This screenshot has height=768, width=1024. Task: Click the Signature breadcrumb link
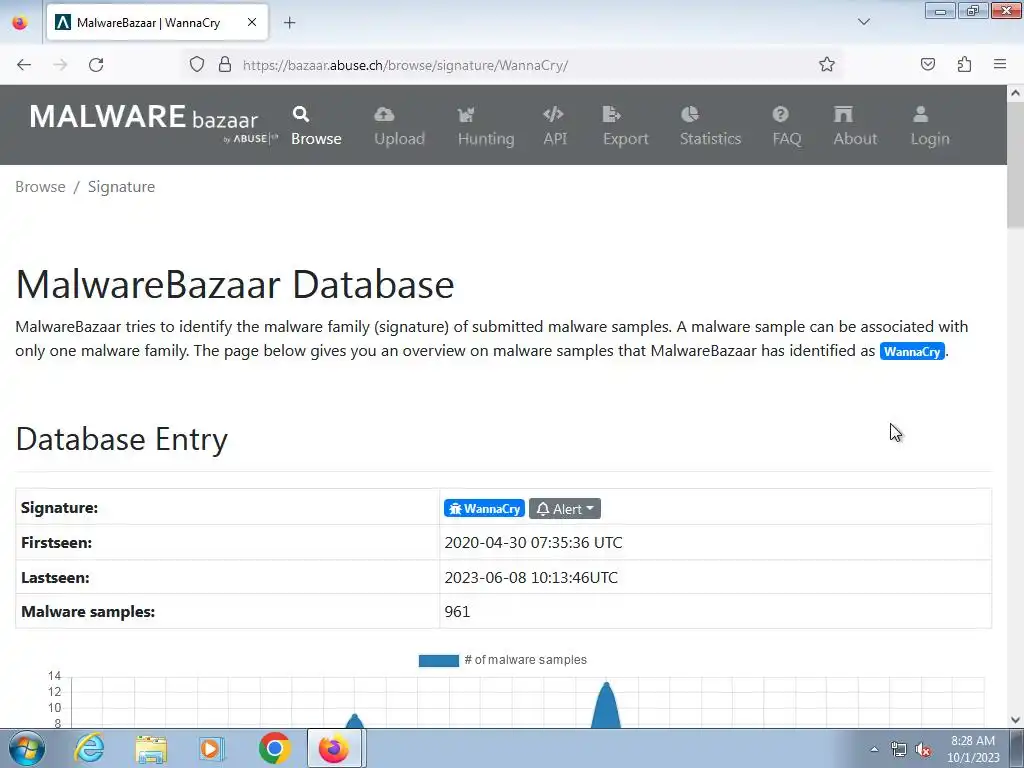121,187
